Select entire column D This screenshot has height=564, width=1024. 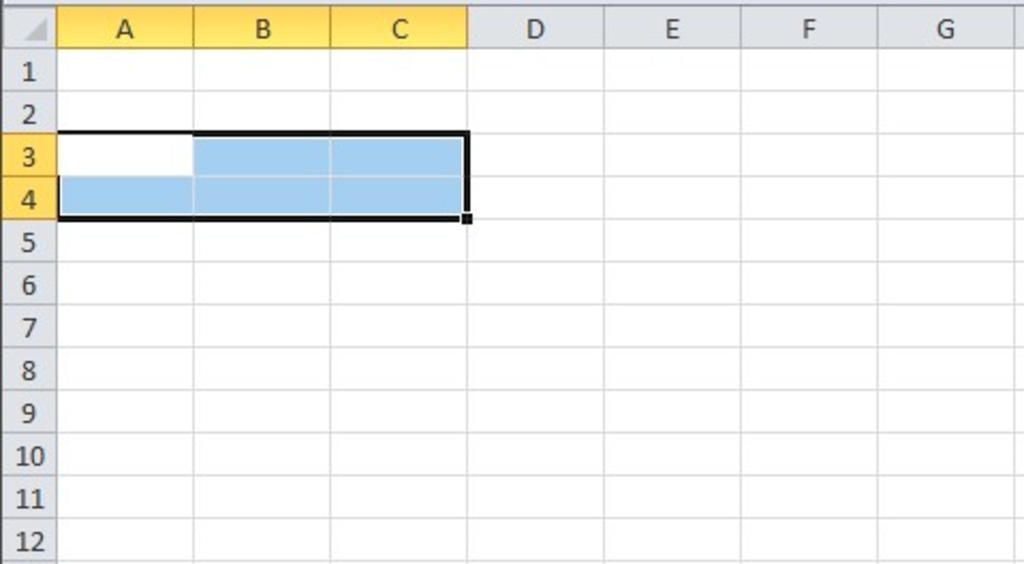(535, 29)
